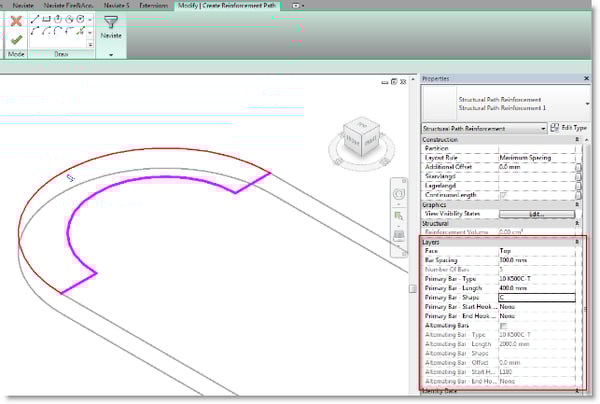This screenshot has width=600, height=404.
Task: Click the Layout Rule value Maximum Spacing
Action: point(525,158)
